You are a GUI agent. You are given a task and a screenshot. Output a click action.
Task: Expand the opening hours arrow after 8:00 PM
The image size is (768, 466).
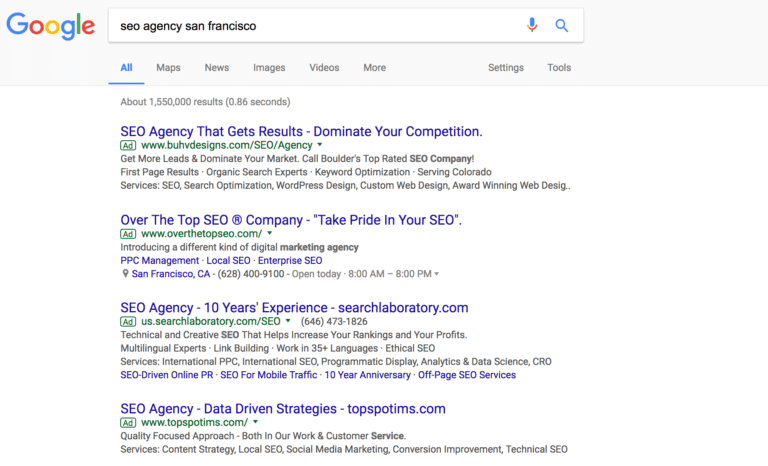click(x=436, y=274)
